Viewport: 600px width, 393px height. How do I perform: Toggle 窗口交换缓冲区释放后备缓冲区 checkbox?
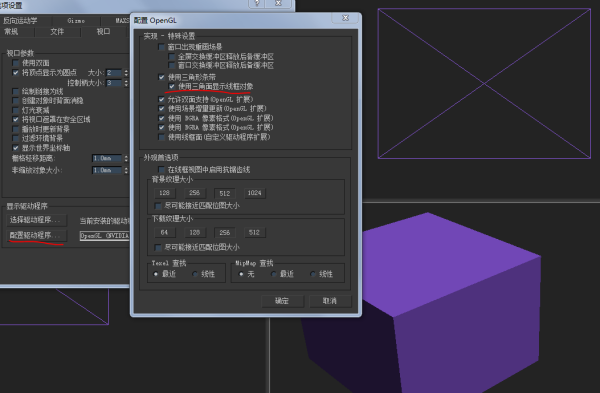click(171, 65)
